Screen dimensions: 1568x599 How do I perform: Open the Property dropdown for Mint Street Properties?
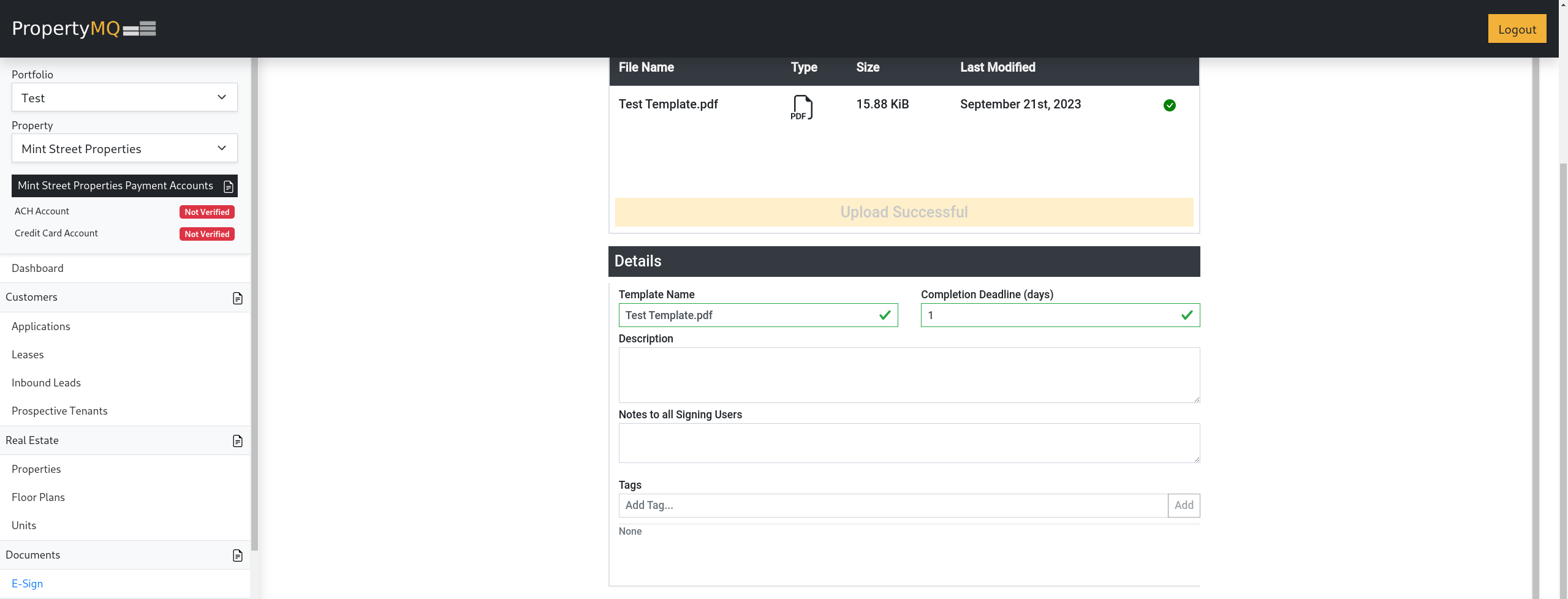(124, 148)
